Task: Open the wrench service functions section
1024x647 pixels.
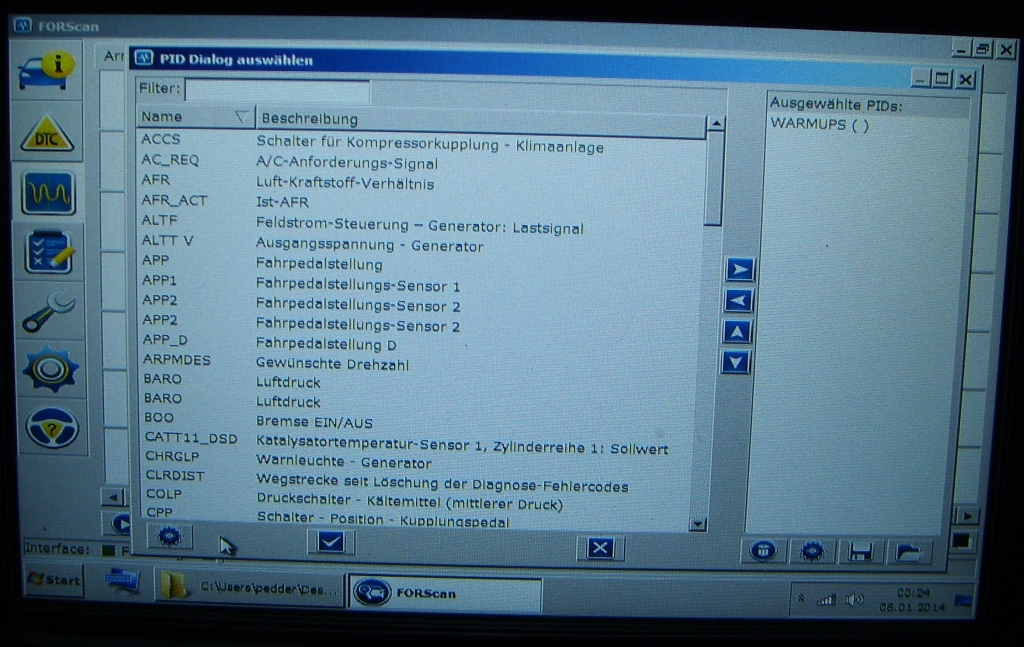Action: tap(50, 311)
